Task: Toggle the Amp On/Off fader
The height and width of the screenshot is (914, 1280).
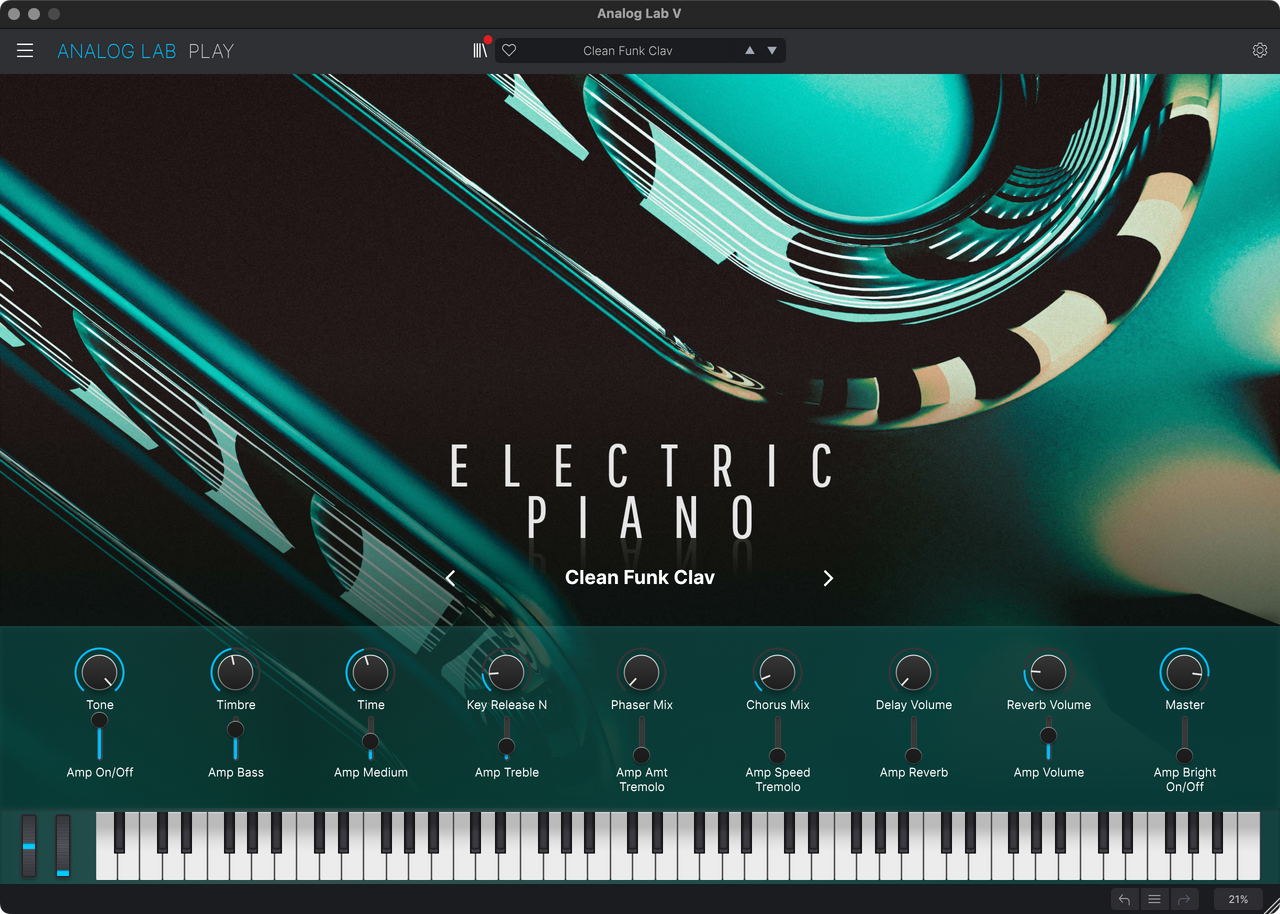Action: pyautogui.click(x=100, y=721)
